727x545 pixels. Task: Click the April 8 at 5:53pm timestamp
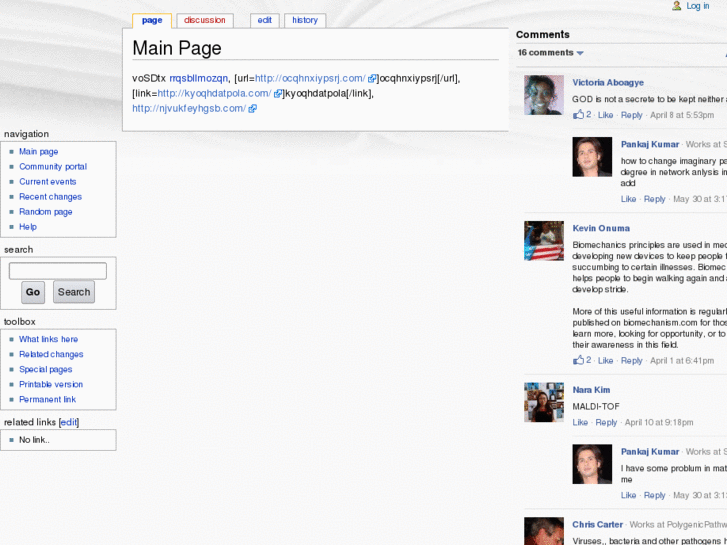click(682, 115)
